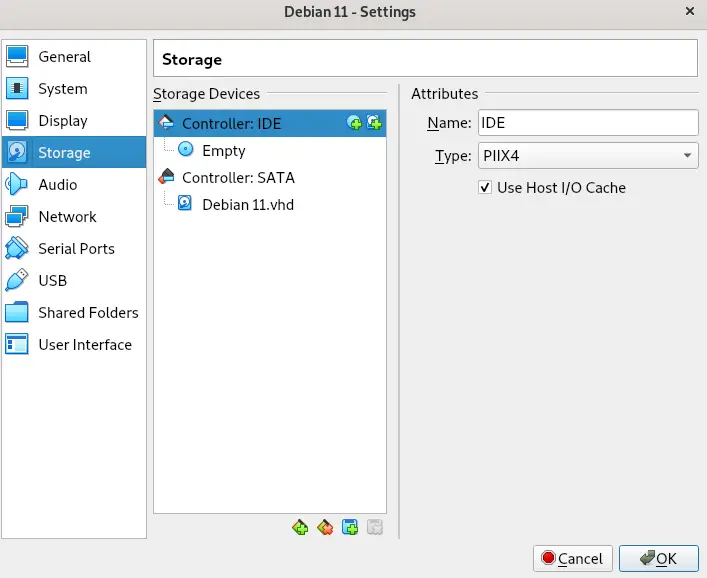Viewport: 707px width, 578px height.
Task: Open the Audio settings category
Action: tap(74, 184)
